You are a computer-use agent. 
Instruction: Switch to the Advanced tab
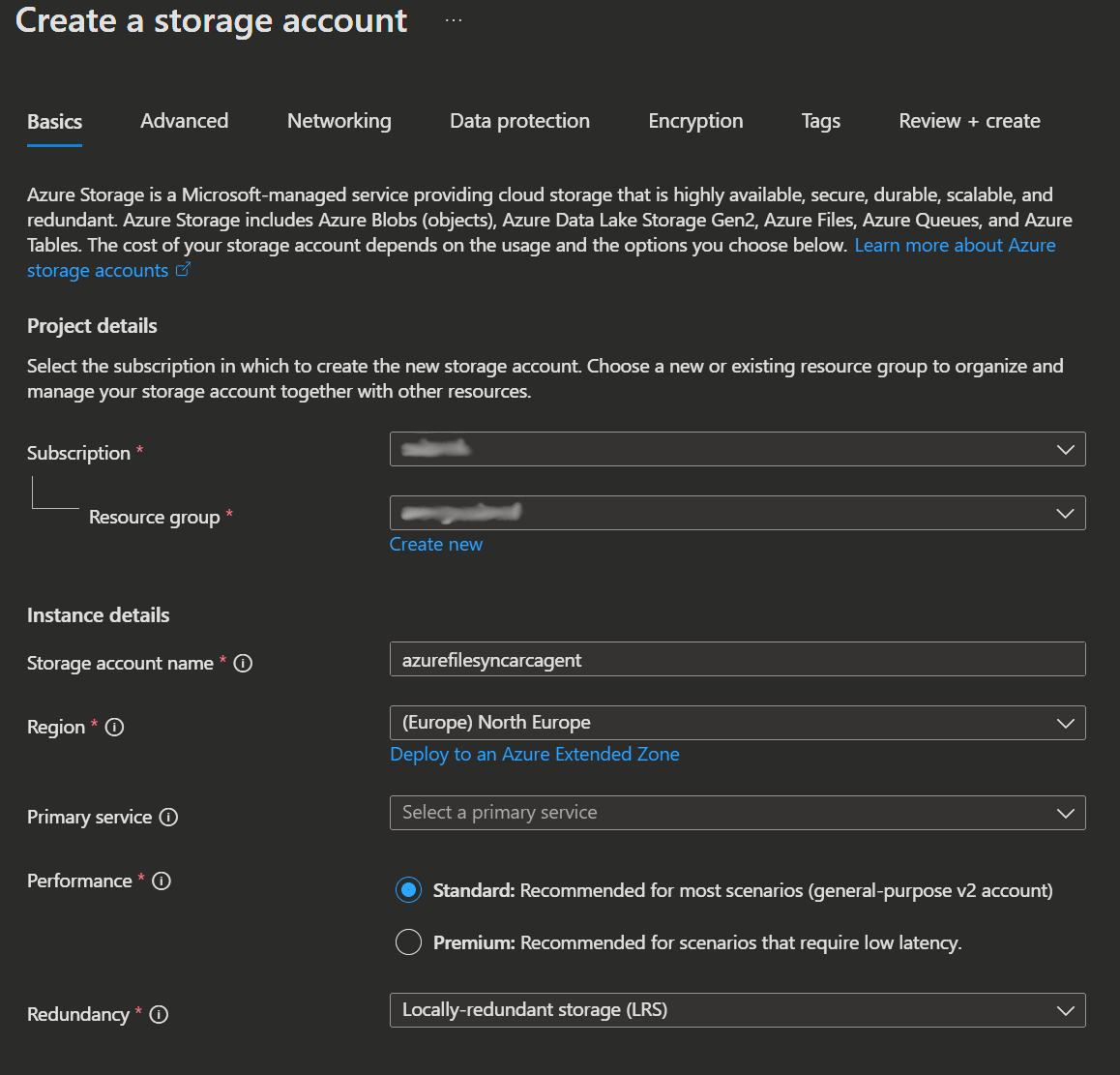(x=185, y=121)
